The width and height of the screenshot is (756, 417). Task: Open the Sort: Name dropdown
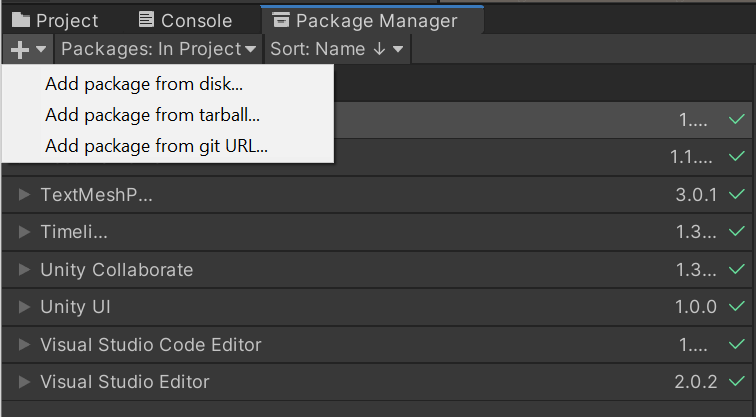click(x=336, y=48)
